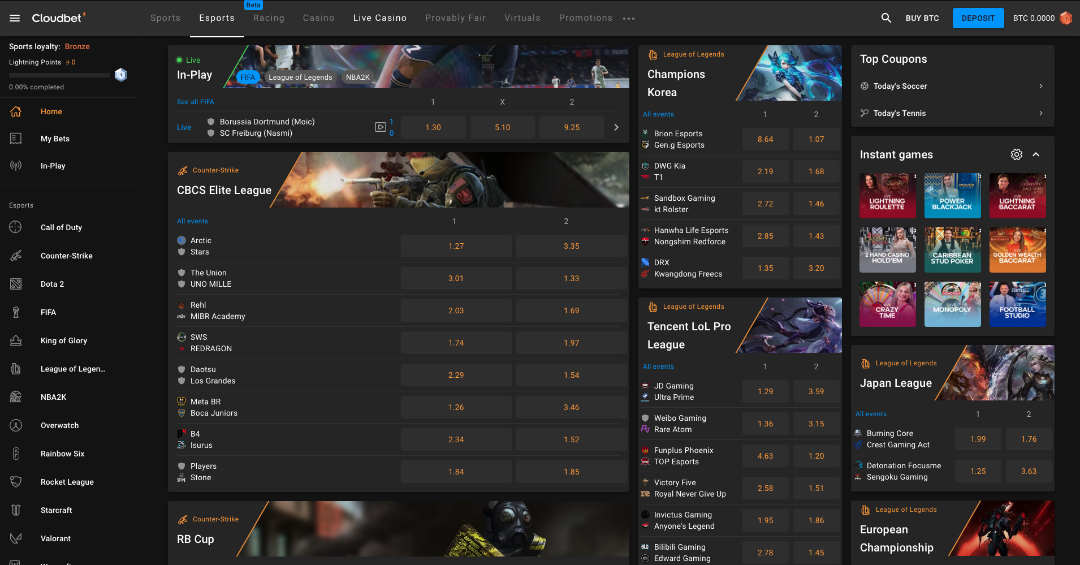Image resolution: width=1080 pixels, height=565 pixels.
Task: Click the Champions Korea League icon
Action: point(653,54)
